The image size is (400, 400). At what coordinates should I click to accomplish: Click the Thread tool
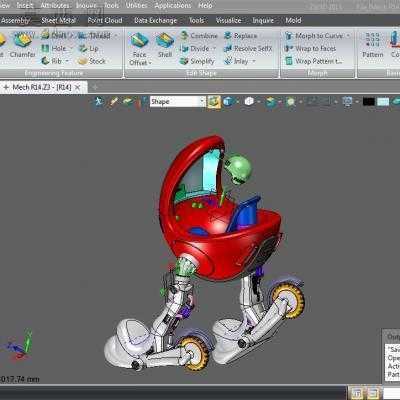coord(95,35)
